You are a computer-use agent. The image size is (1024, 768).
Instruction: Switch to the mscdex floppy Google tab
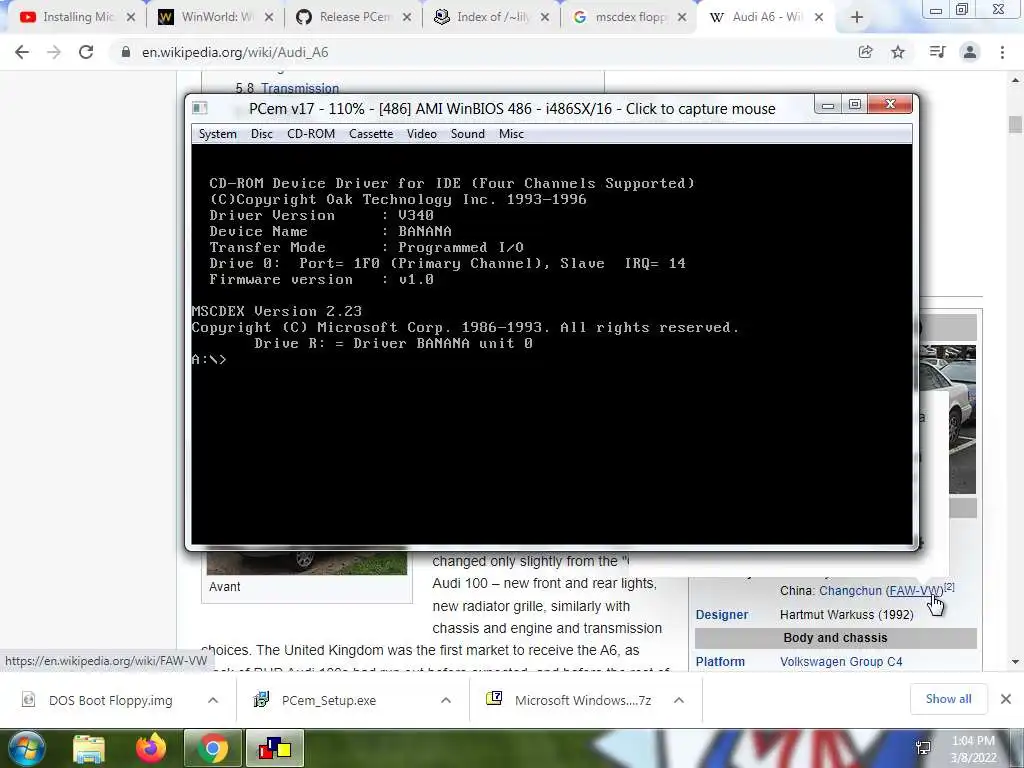630,17
